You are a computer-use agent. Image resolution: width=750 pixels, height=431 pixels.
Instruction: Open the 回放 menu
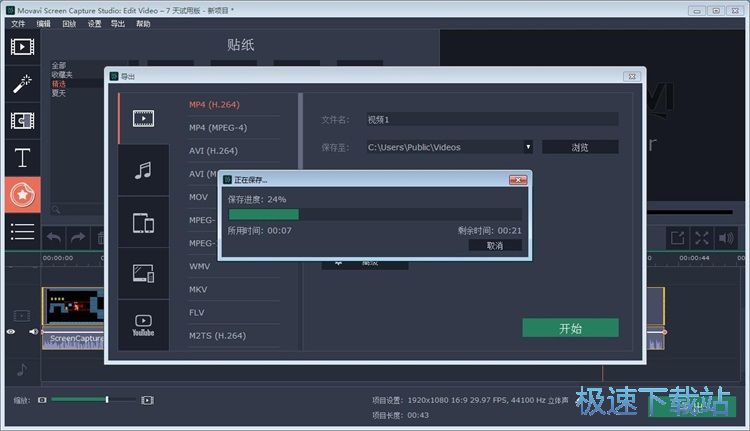(69, 23)
